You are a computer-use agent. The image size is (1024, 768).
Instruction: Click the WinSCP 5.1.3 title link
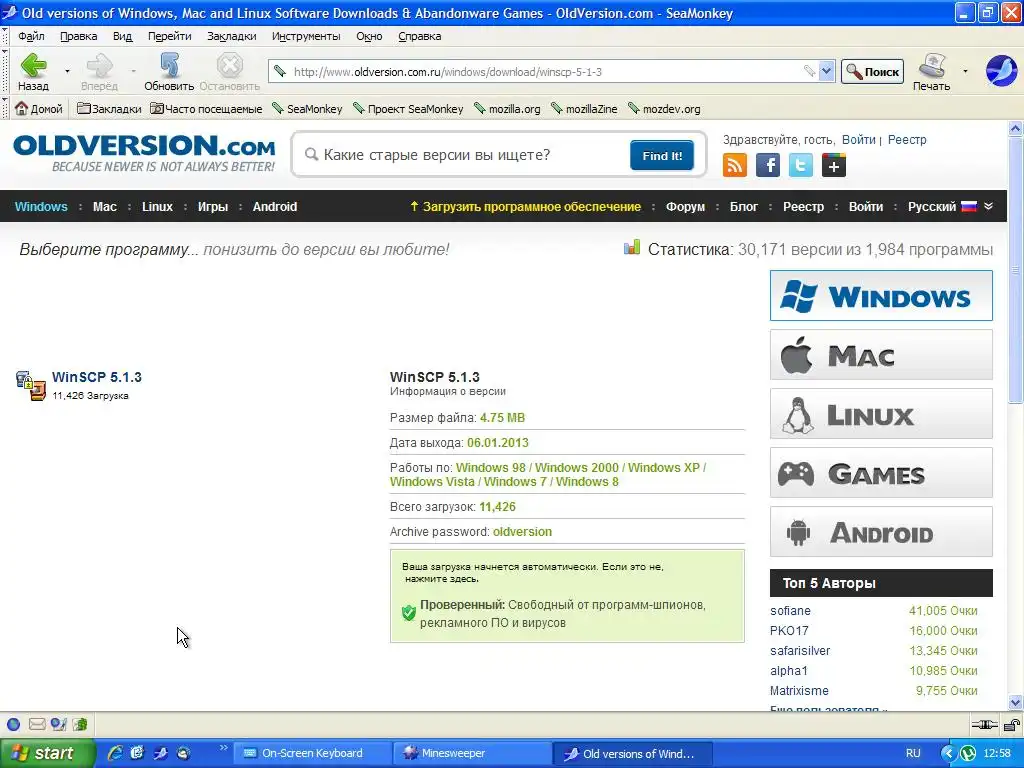[97, 377]
